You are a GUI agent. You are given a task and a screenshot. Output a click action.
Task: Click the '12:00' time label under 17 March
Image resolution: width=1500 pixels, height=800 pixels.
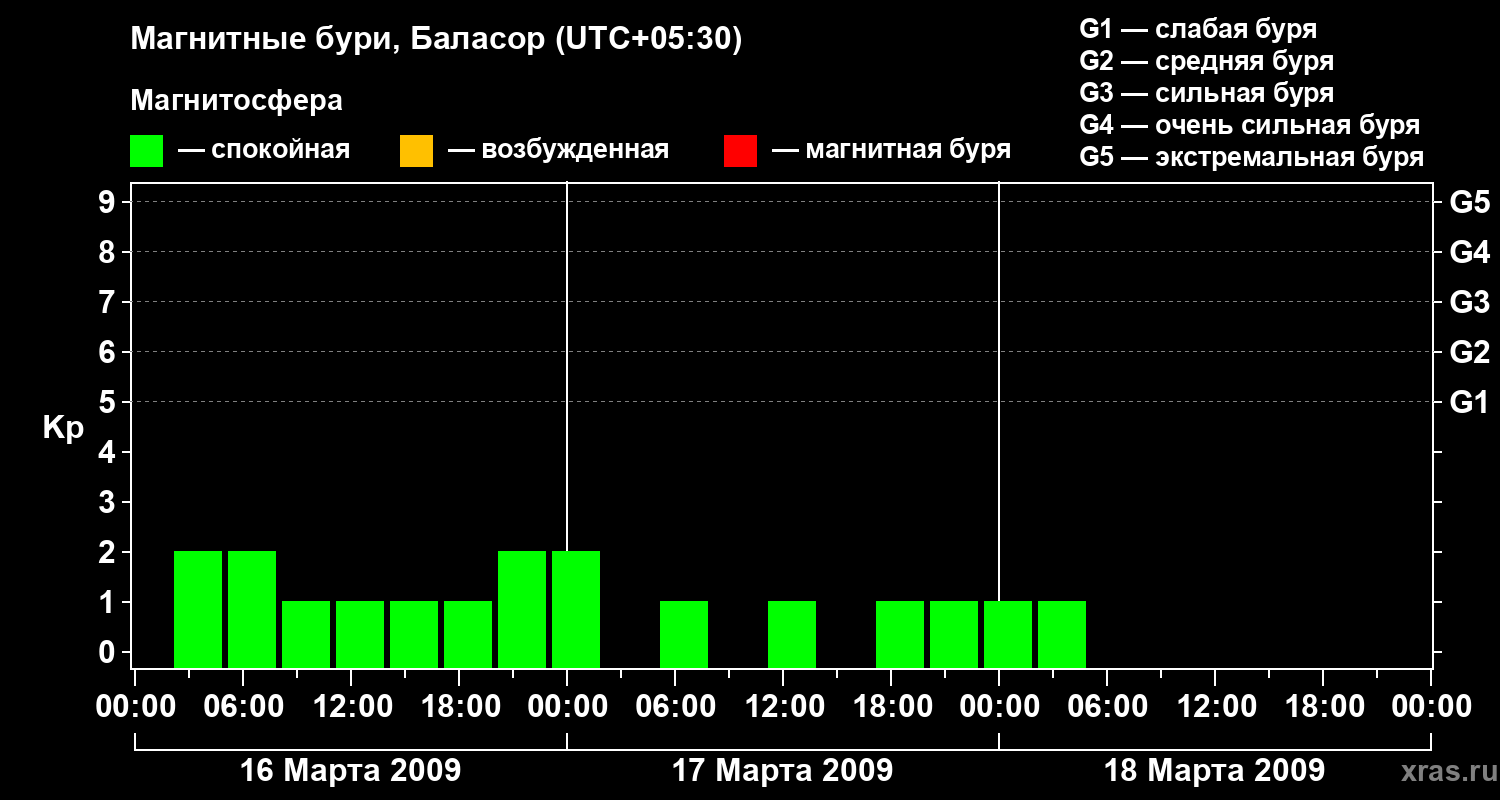point(783,707)
